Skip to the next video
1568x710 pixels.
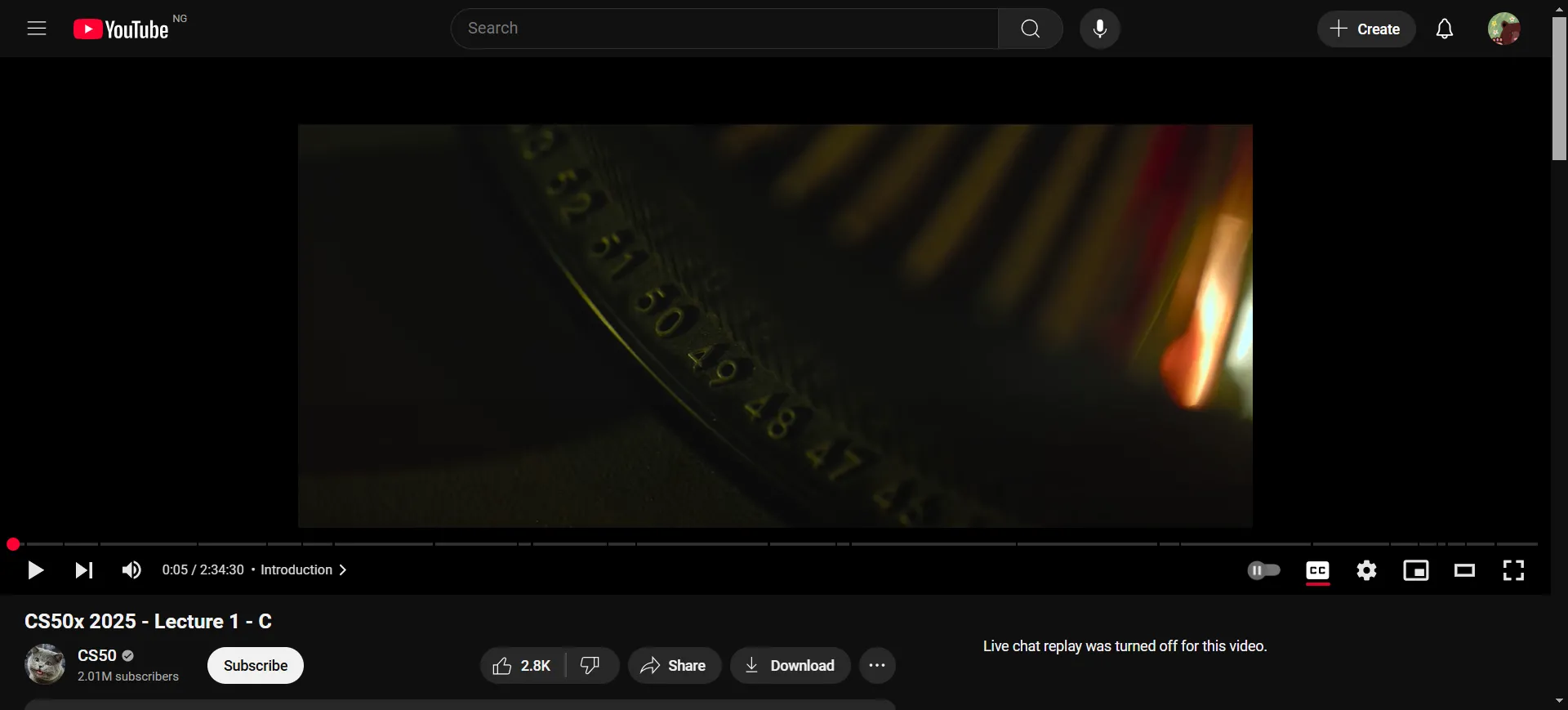click(x=84, y=570)
